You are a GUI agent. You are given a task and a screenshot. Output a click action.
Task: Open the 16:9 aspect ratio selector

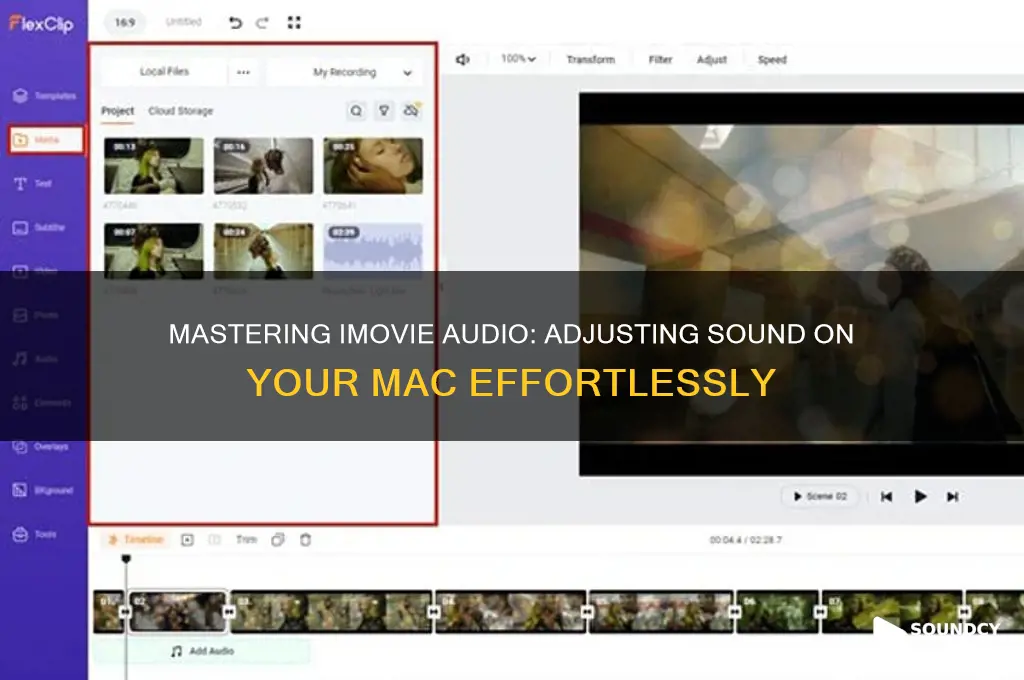(125, 23)
